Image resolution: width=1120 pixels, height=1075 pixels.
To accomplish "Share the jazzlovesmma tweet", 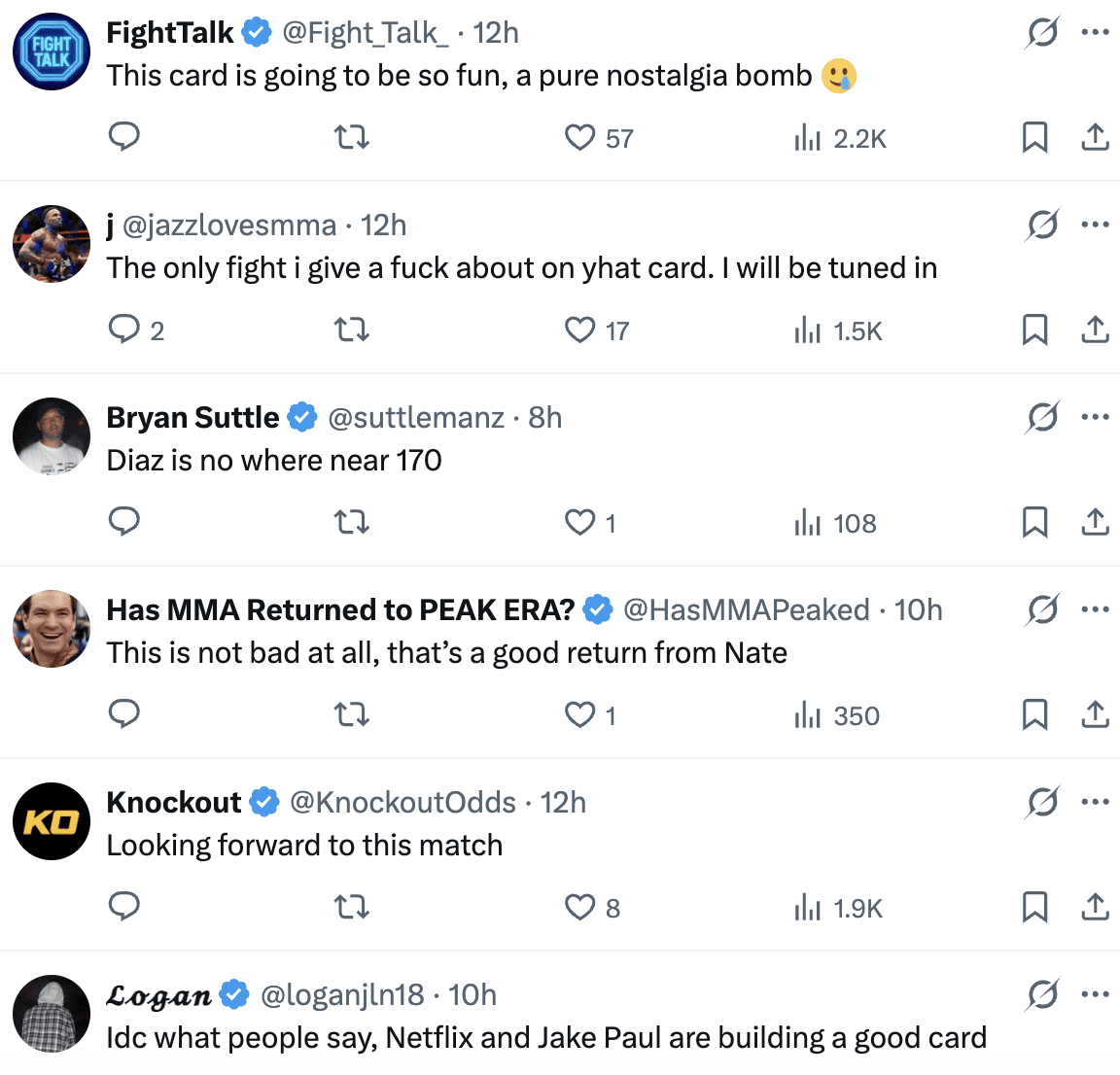I will (1095, 330).
